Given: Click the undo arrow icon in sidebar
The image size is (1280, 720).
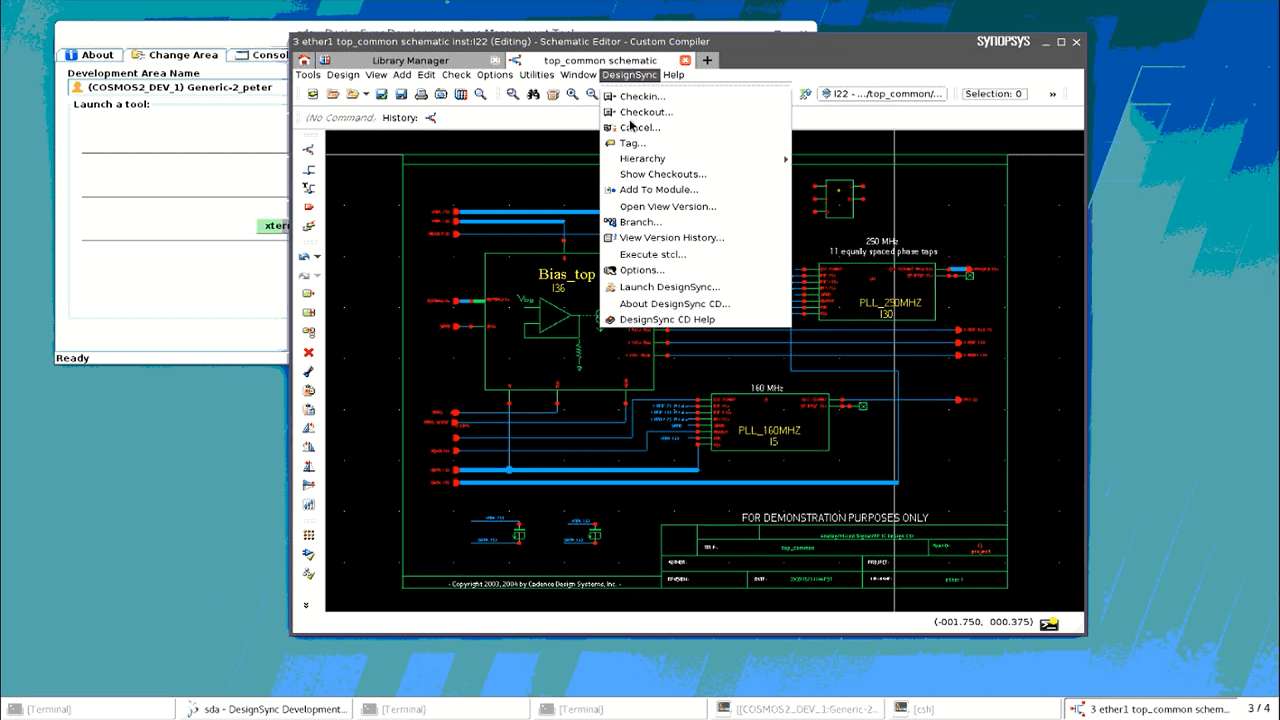Looking at the screenshot, I should click(305, 257).
